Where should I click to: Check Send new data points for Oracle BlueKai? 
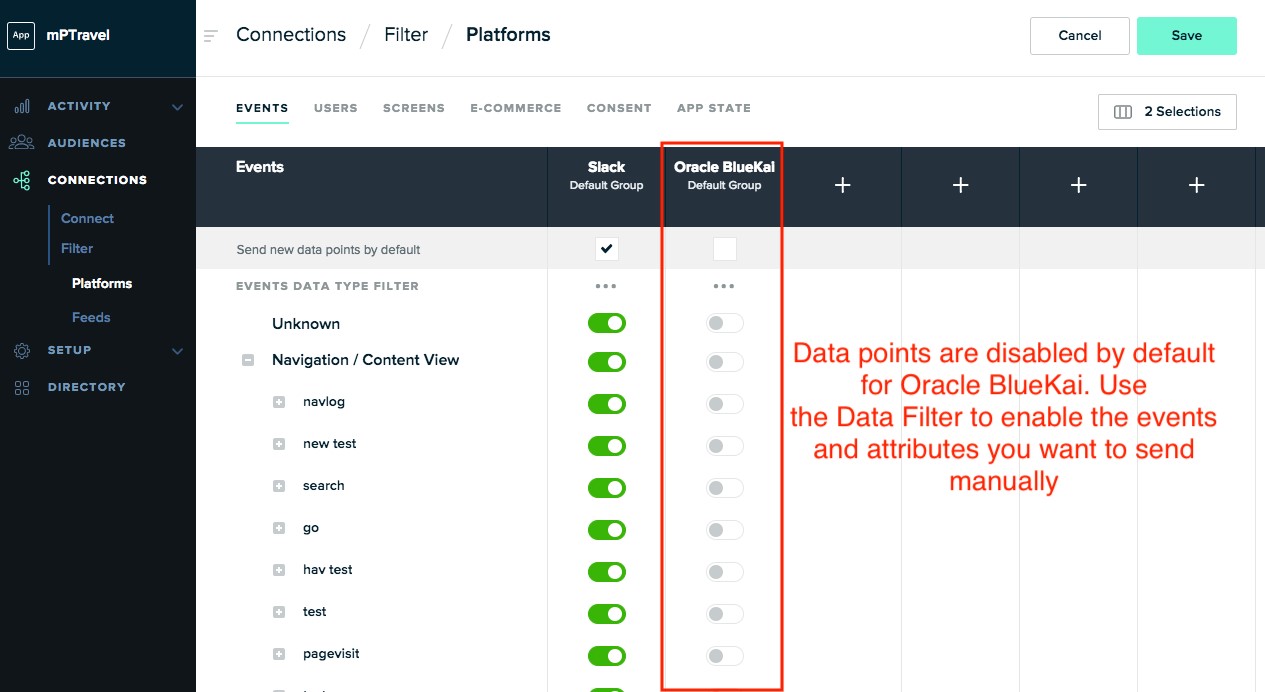(x=724, y=249)
